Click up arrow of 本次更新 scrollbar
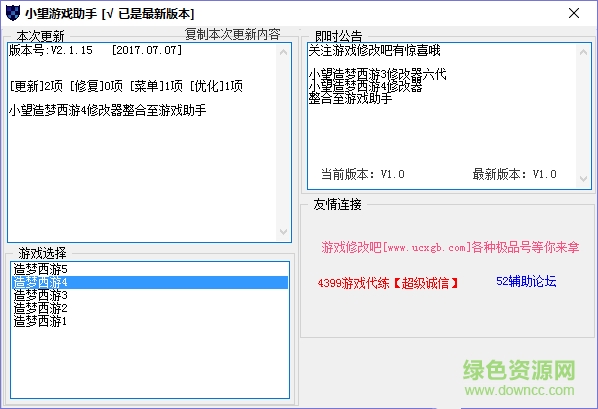 (x=283, y=52)
